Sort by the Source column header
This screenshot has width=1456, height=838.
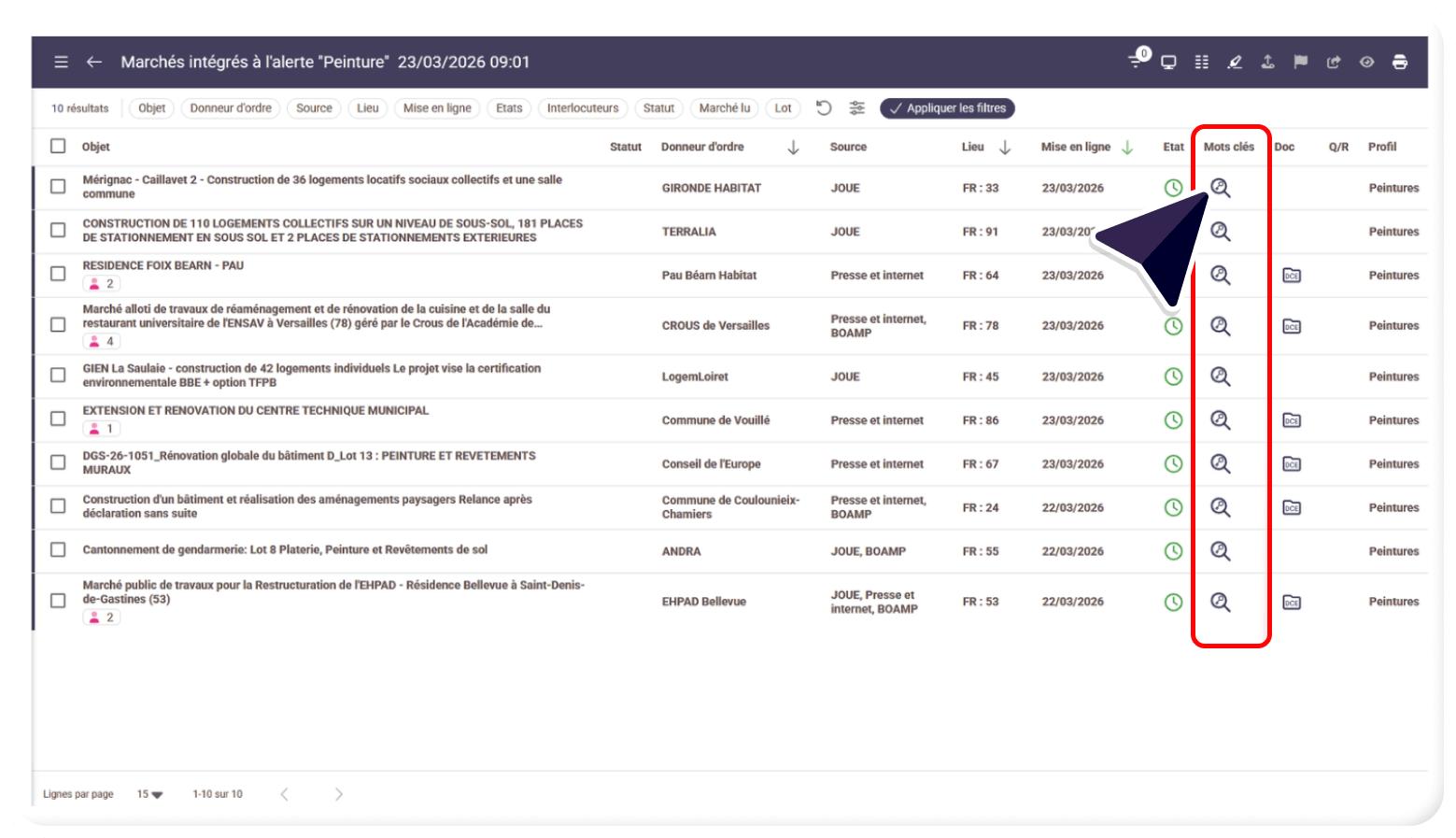coord(848,147)
